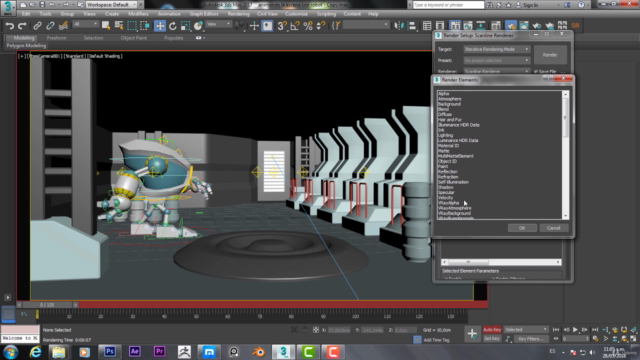Open the Graph Editors menu
640x360 pixels.
click(x=204, y=14)
